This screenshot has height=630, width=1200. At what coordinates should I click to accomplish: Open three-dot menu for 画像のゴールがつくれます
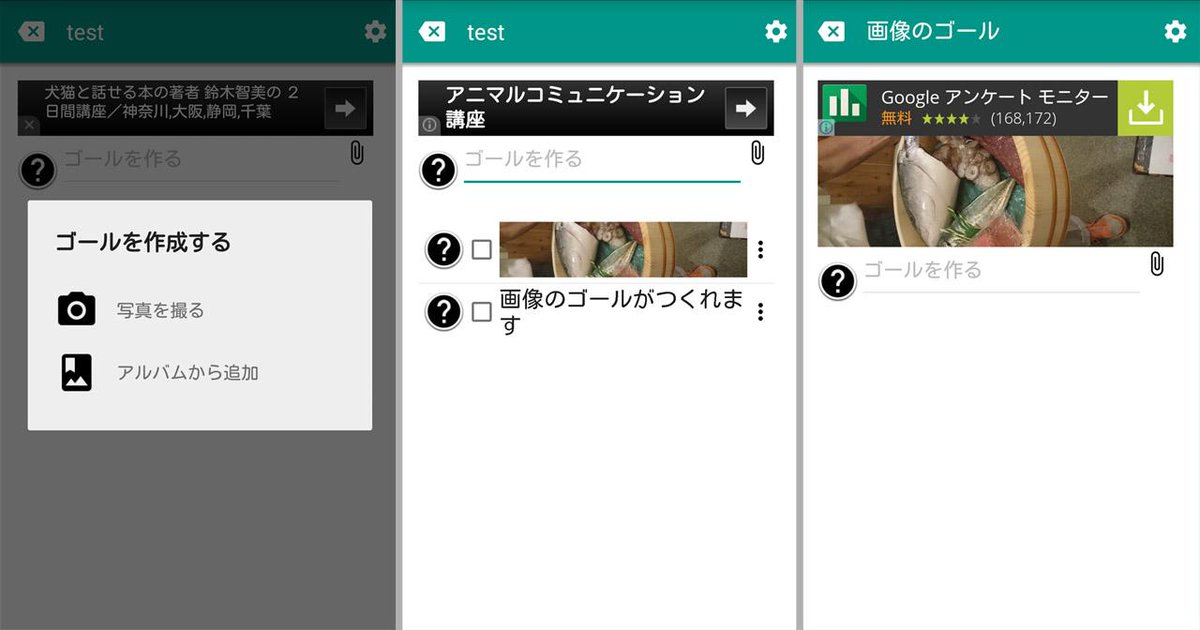coord(761,312)
